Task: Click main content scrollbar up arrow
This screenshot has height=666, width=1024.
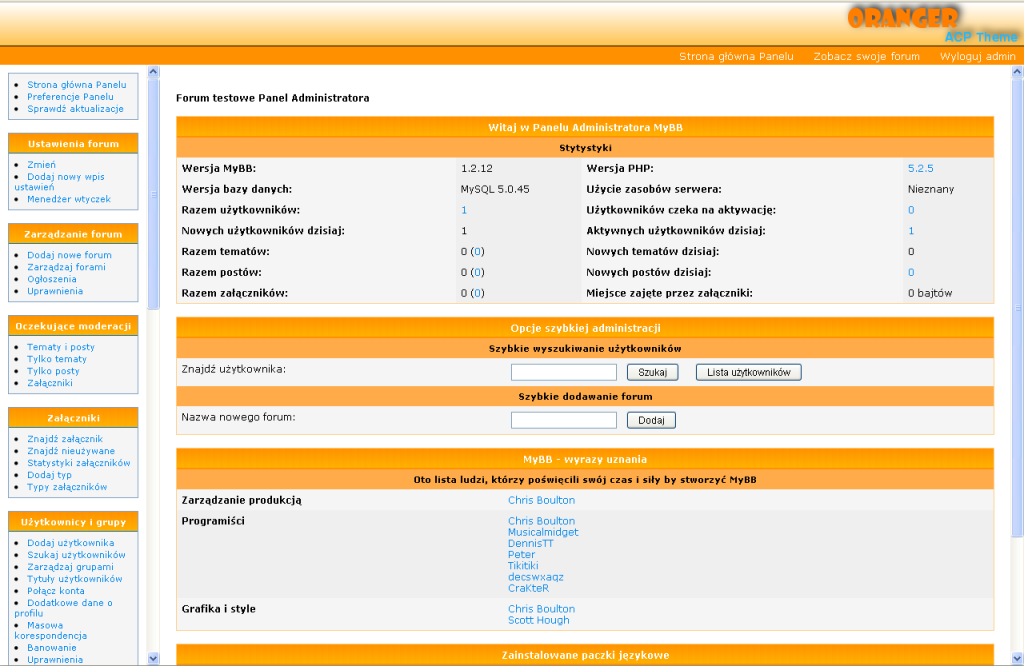Action: 1017,72
